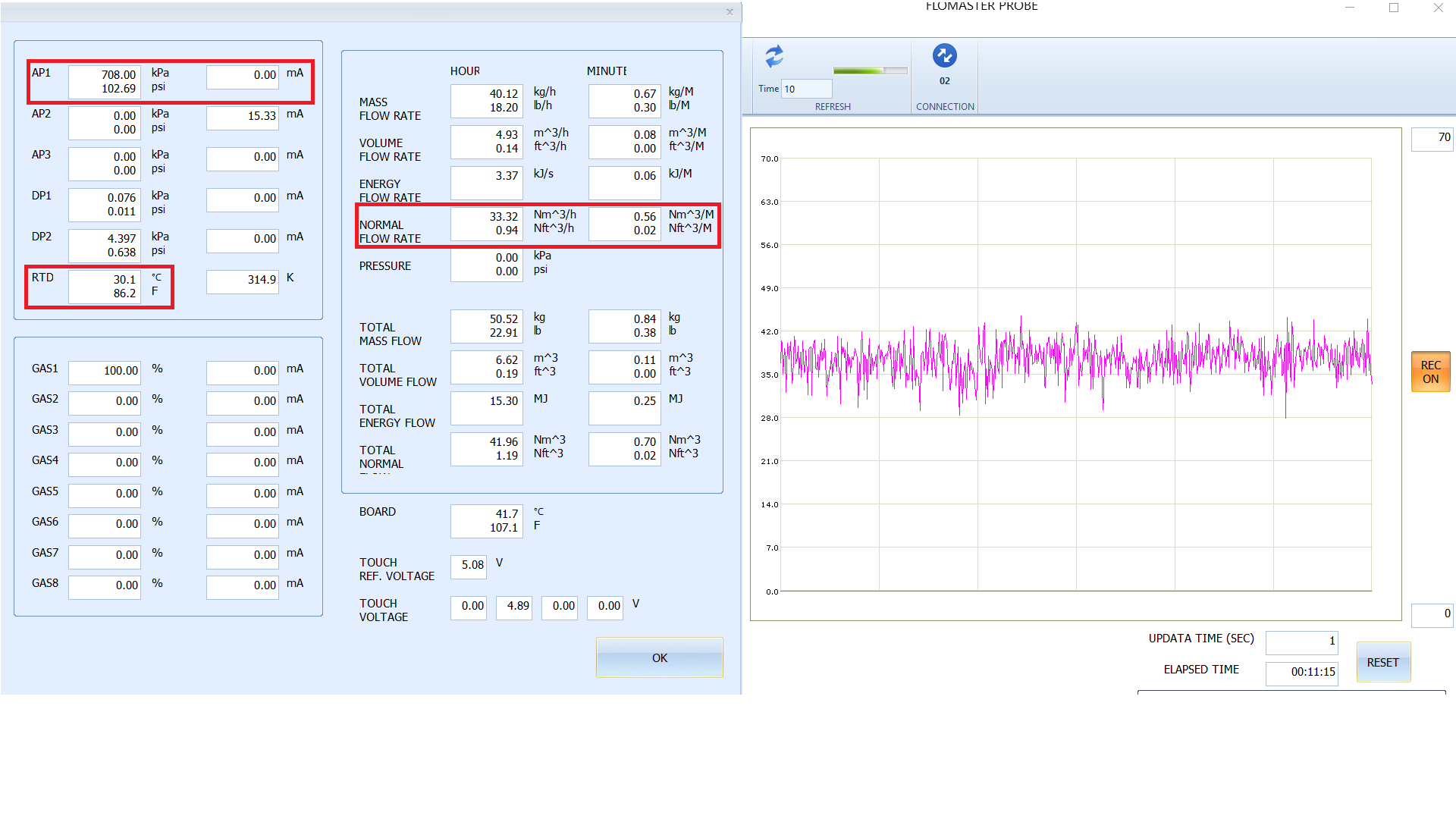This screenshot has width=1456, height=819.
Task: Click the refresh Time input field
Action: coord(806,89)
